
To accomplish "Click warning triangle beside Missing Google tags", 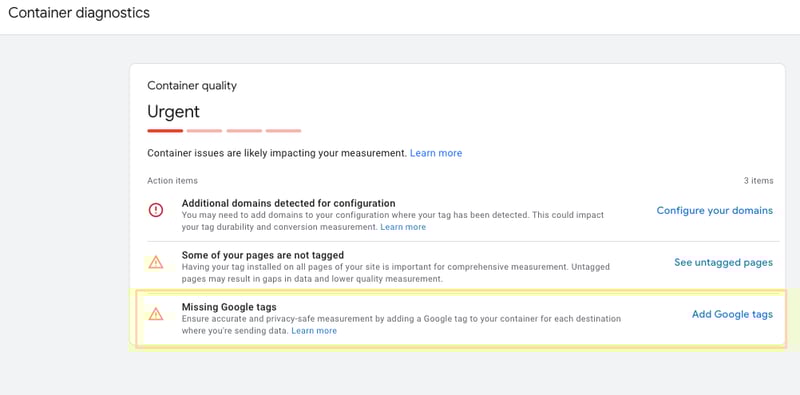I will [156, 314].
